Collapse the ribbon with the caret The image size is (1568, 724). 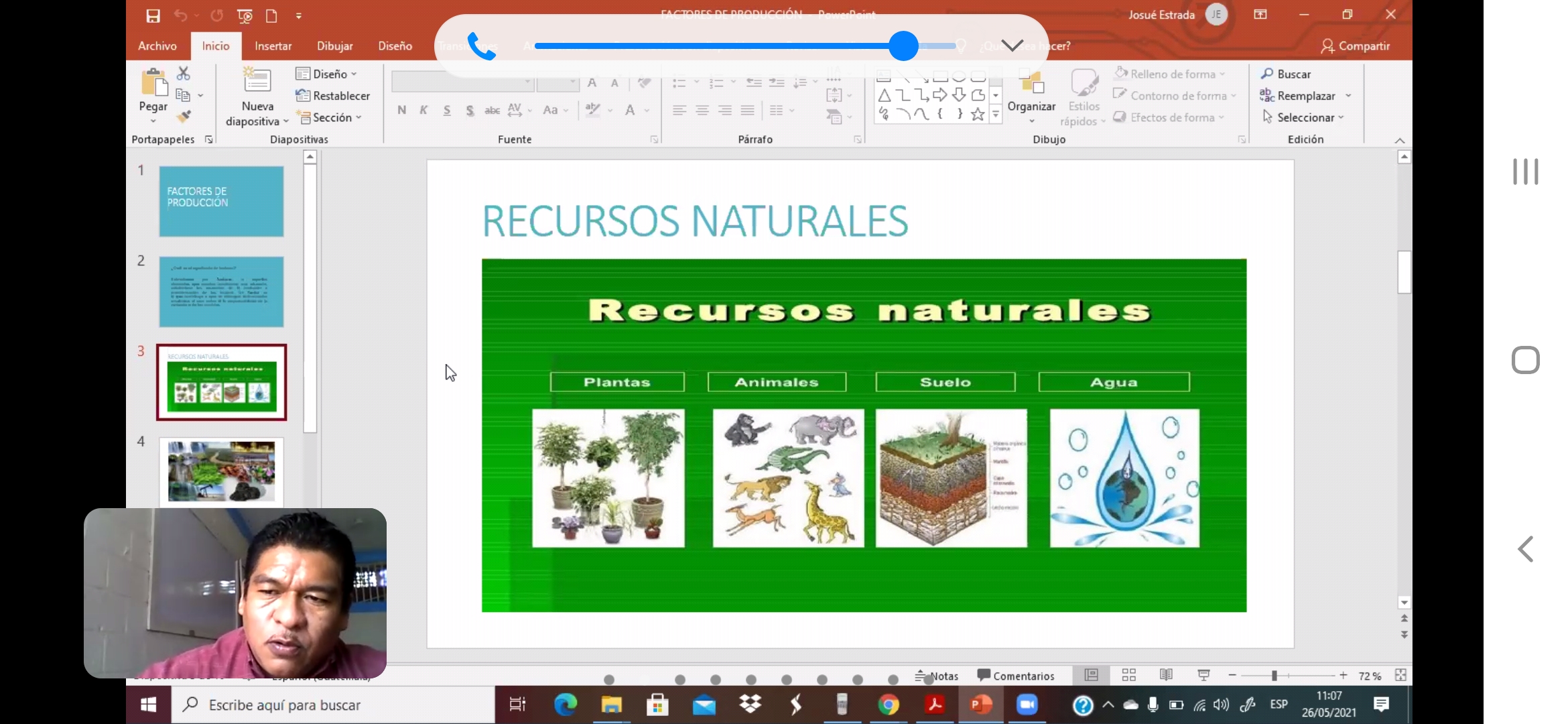pyautogui.click(x=1400, y=140)
